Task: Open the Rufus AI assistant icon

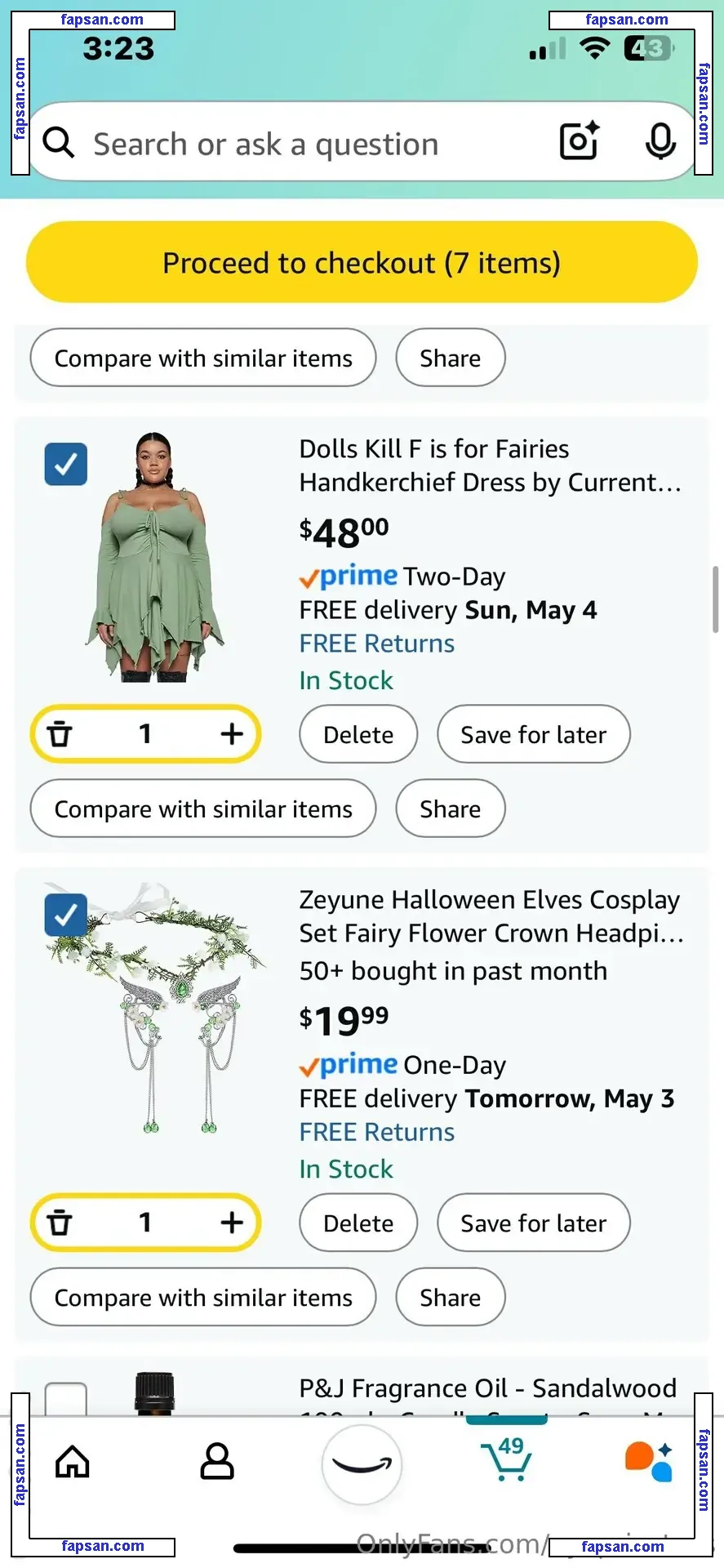Action: tap(649, 1462)
